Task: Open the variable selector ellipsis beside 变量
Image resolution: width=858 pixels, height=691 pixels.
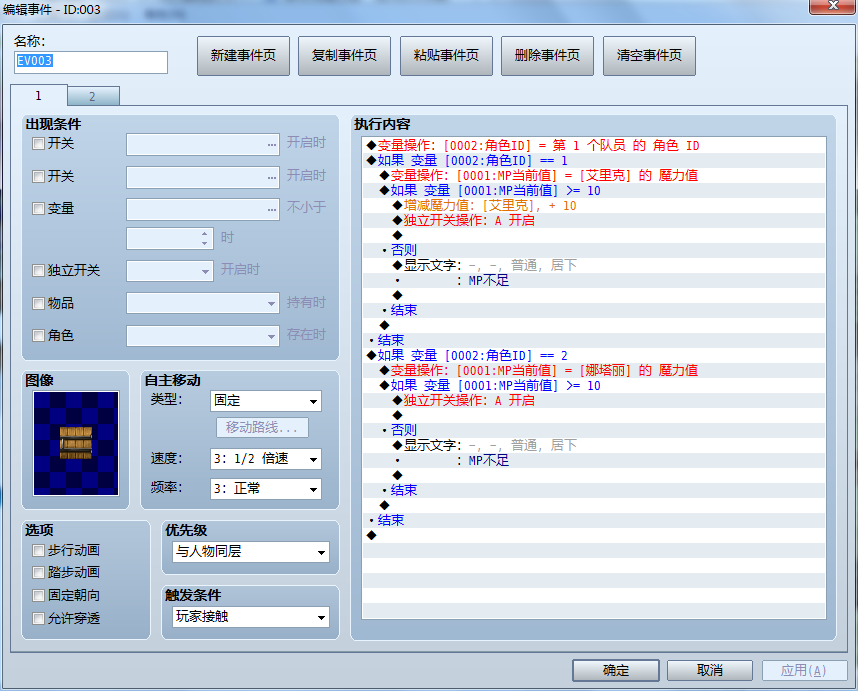Action: (271, 209)
